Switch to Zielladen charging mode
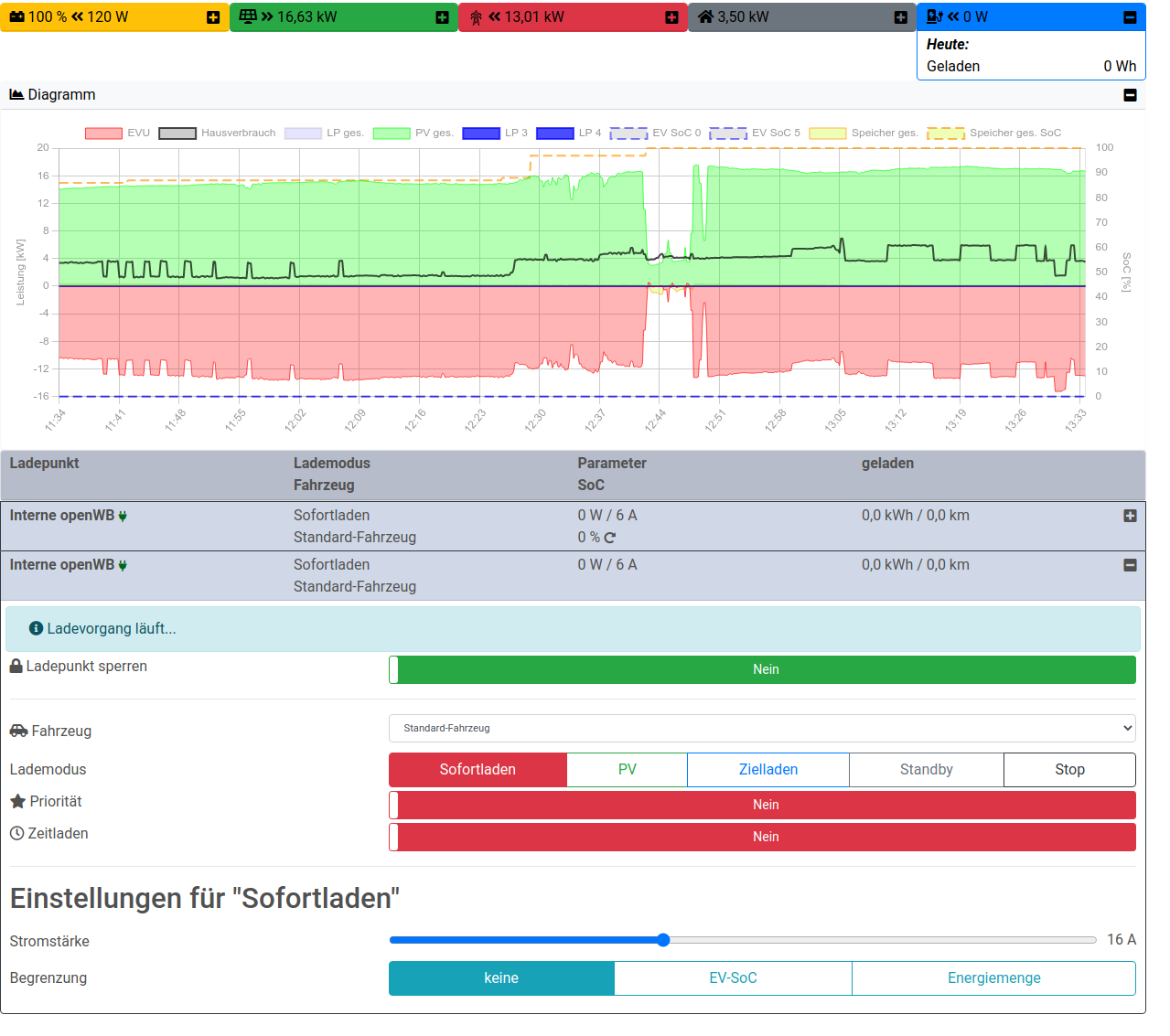Image resolution: width=1170 pixels, height=1036 pixels. (x=767, y=770)
